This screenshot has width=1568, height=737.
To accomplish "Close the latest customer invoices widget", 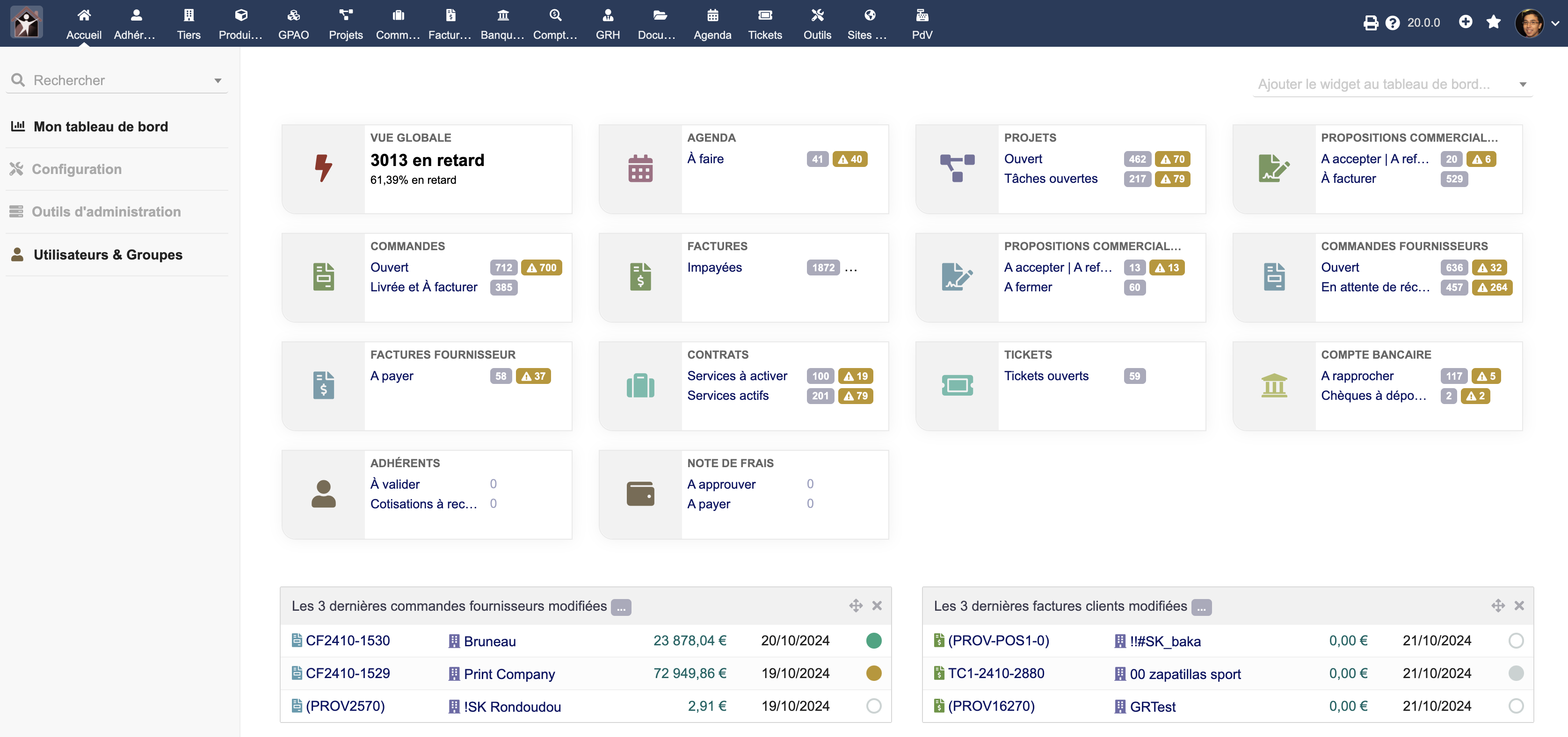I will 1519,606.
